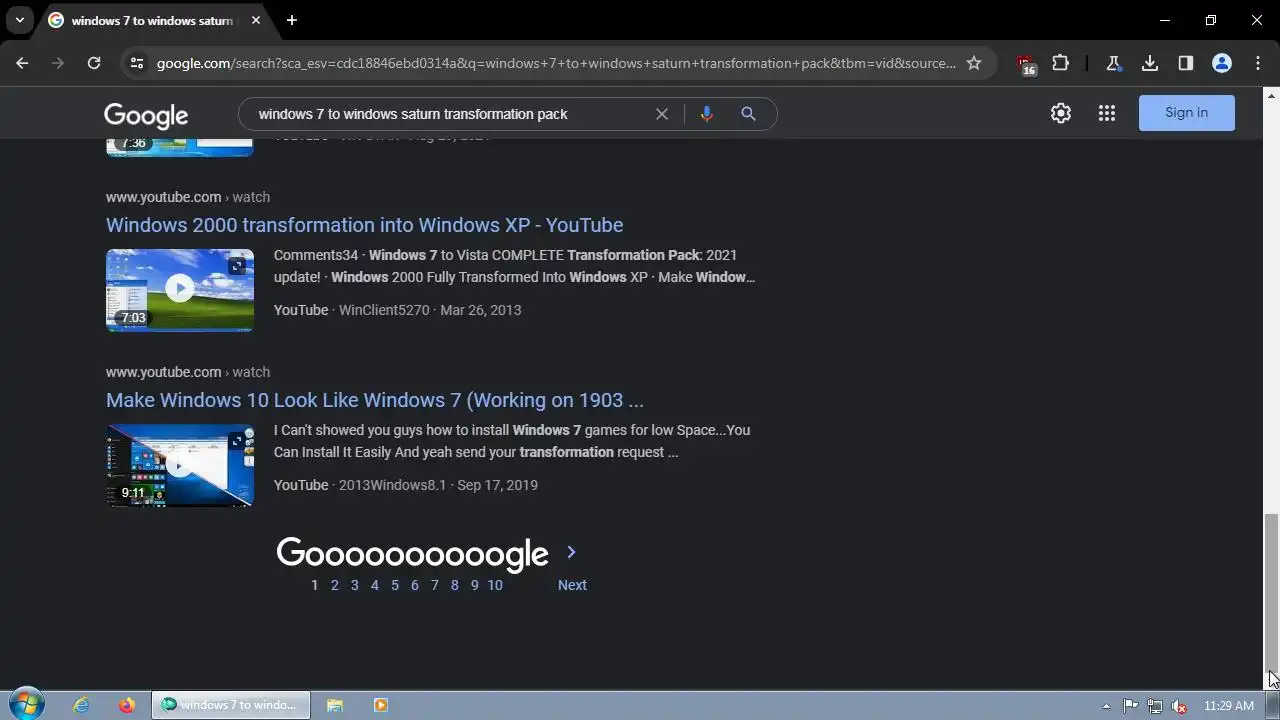Open the Google apps grid
The height and width of the screenshot is (720, 1280).
[1106, 113]
